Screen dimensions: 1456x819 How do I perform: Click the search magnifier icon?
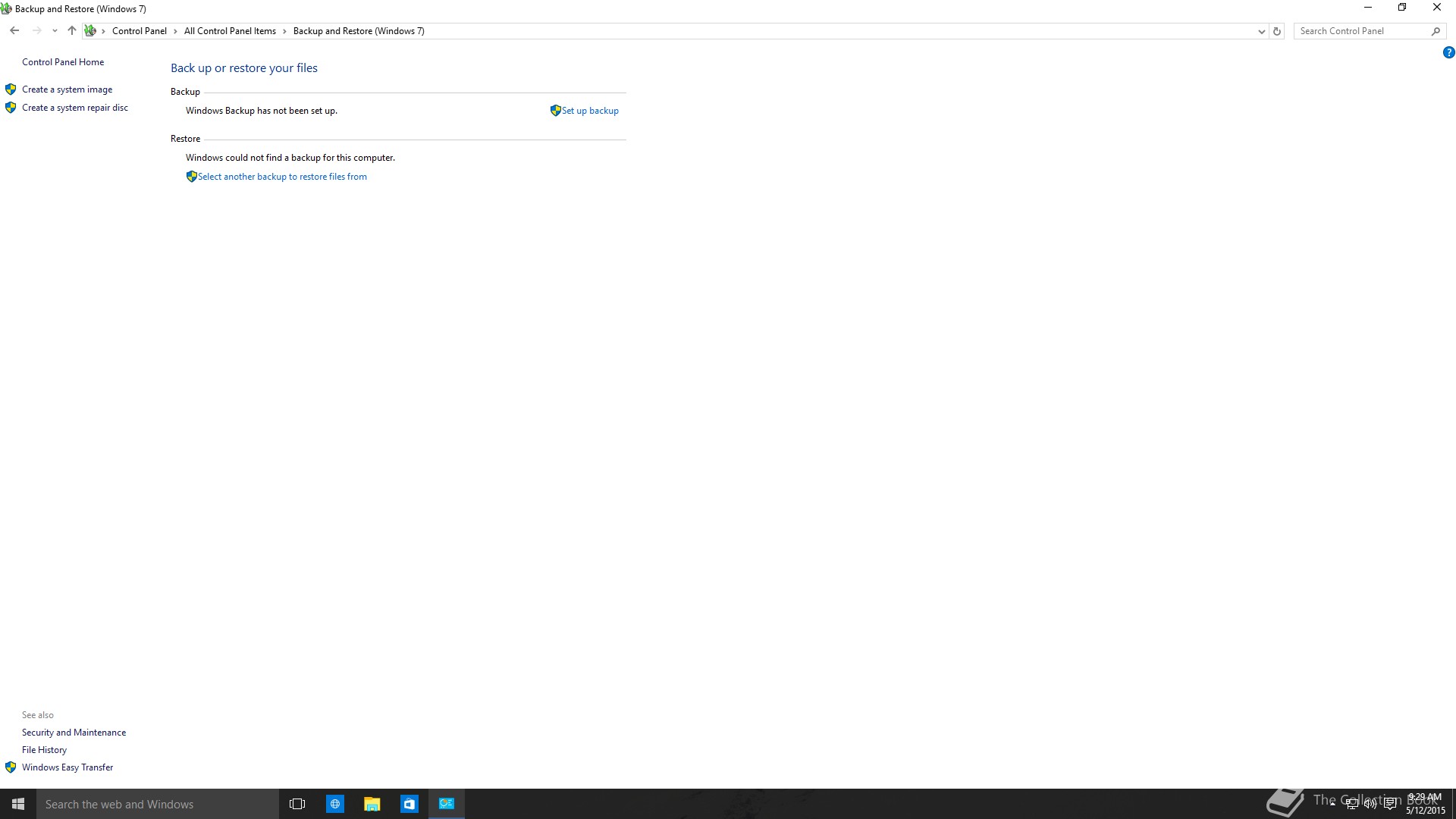[1436, 31]
